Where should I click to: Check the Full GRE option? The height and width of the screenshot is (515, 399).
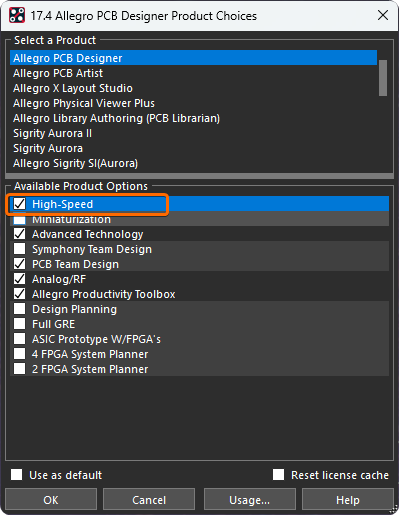click(20, 324)
